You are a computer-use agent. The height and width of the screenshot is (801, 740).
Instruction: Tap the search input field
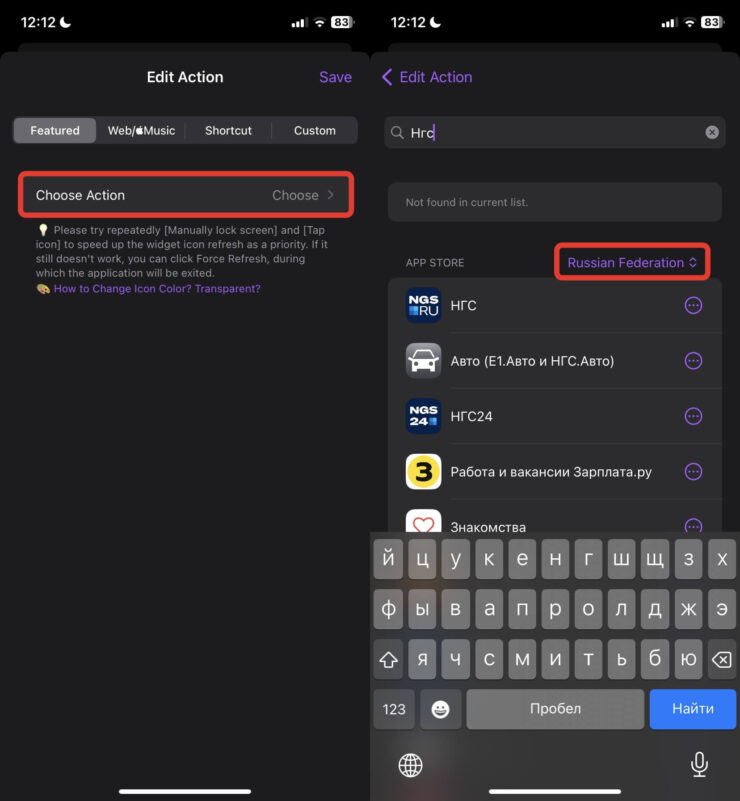point(550,132)
